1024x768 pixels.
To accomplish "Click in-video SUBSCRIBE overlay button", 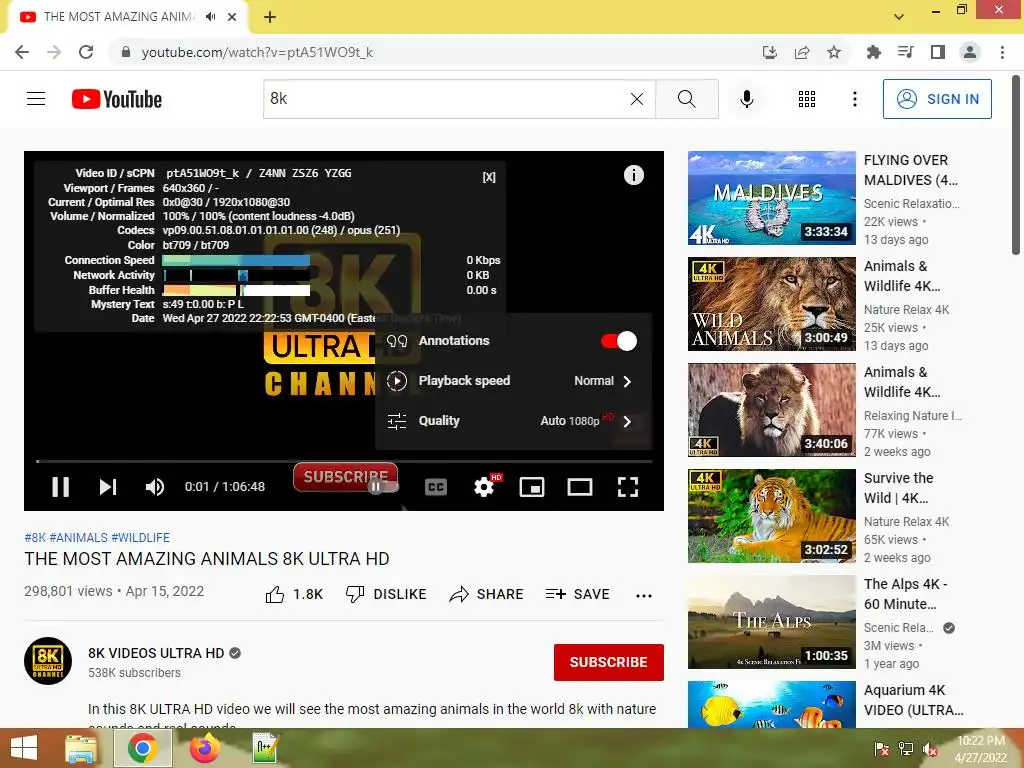I will (345, 477).
